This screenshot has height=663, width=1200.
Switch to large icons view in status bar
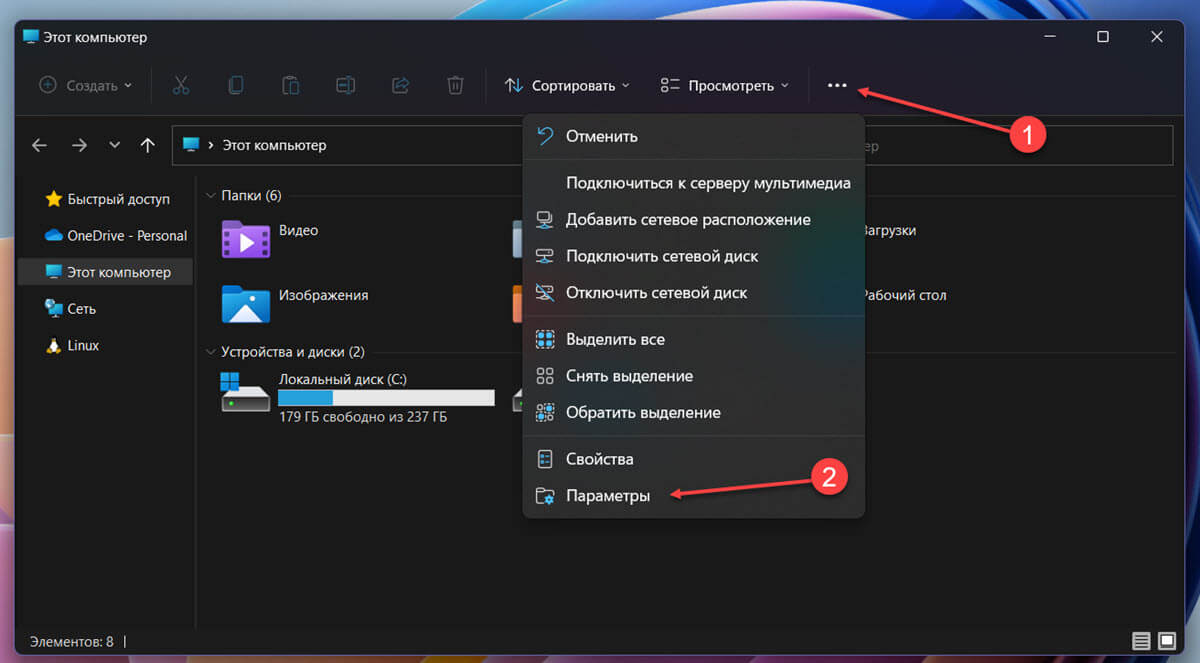(x=1167, y=640)
